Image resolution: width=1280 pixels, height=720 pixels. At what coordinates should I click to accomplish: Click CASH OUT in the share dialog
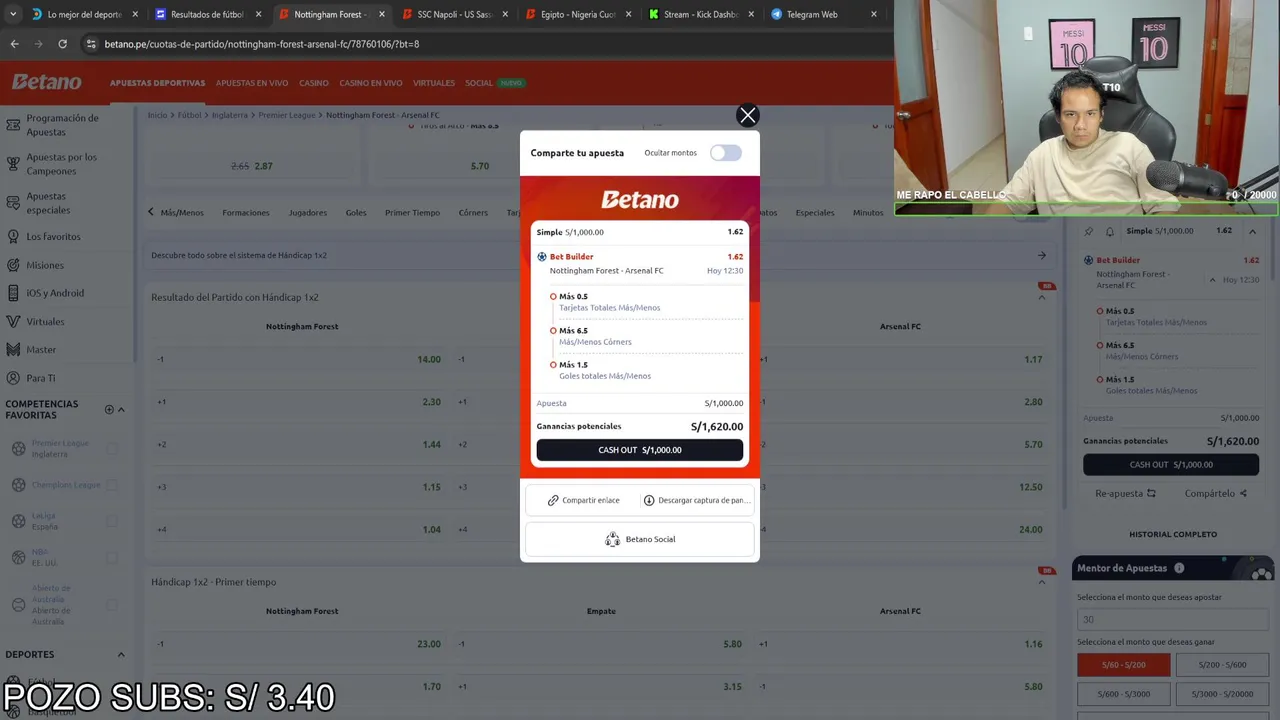[x=640, y=450]
